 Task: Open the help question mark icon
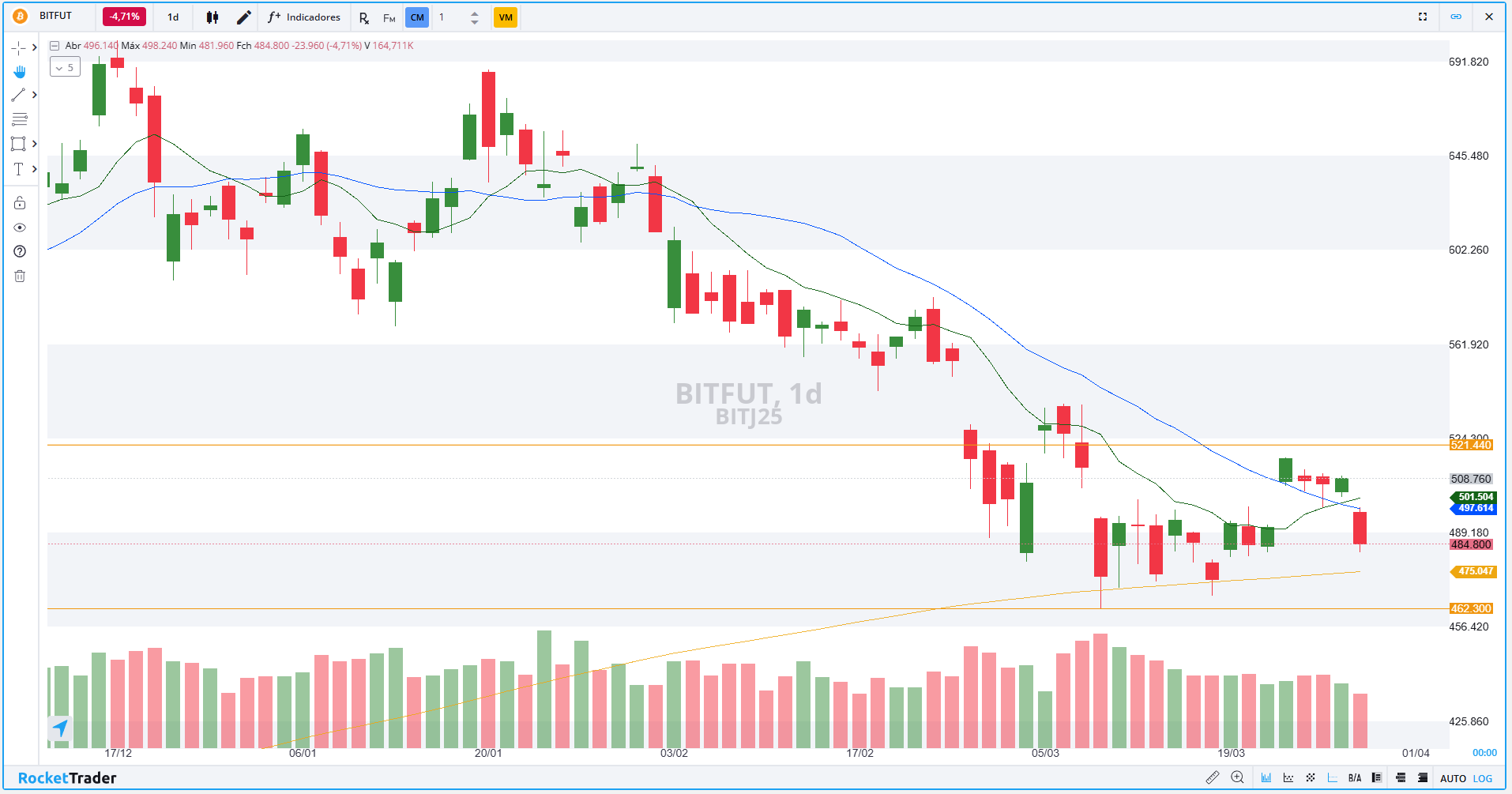20,251
